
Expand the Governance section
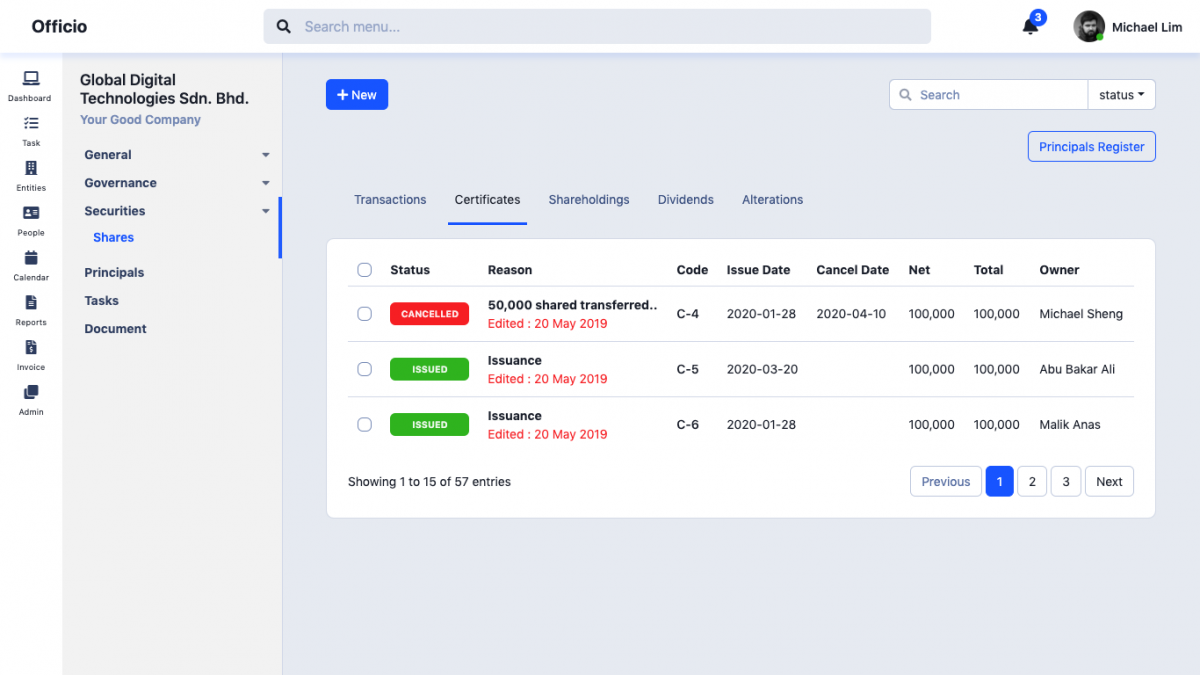(120, 182)
